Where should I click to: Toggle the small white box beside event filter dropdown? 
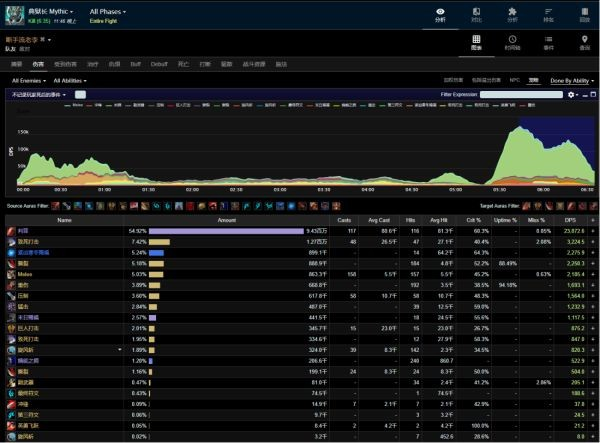(80, 94)
